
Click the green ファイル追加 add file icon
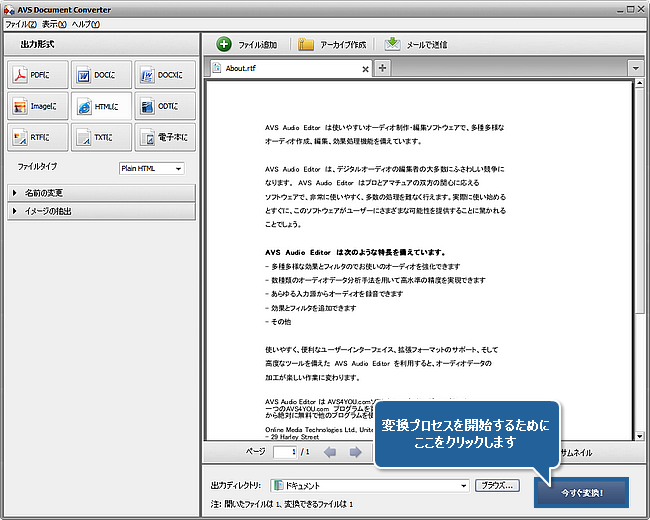pyautogui.click(x=224, y=44)
